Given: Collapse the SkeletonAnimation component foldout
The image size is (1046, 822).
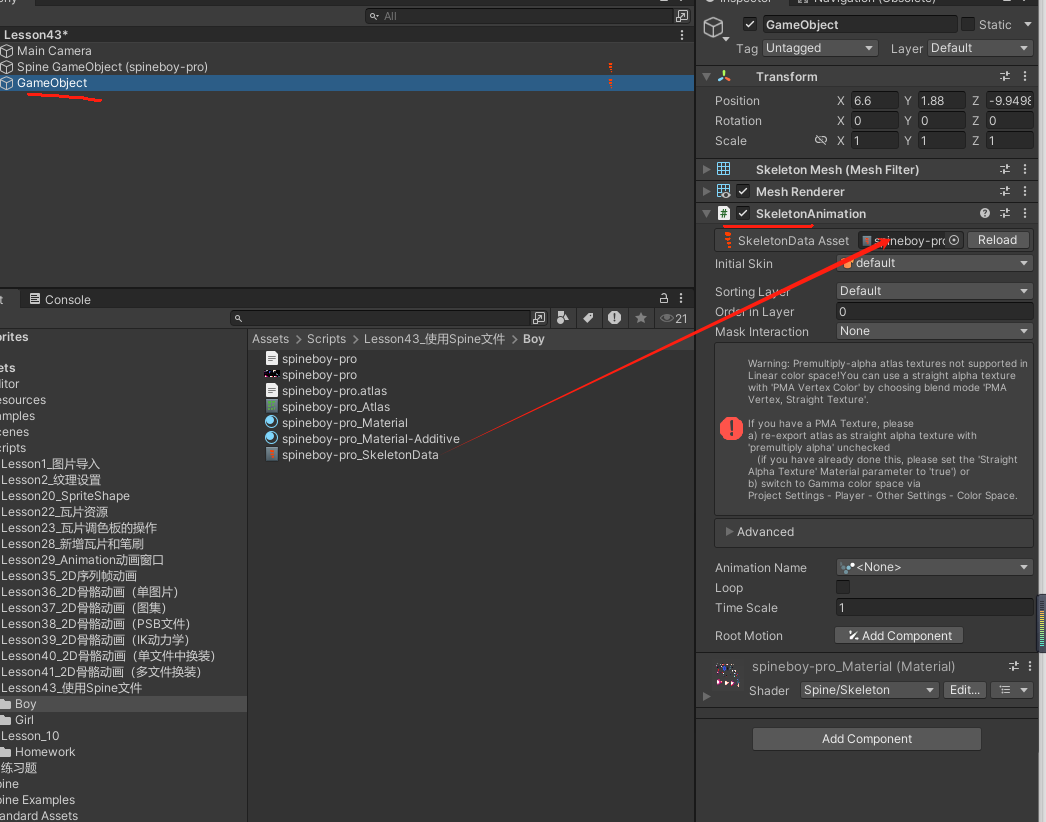Looking at the screenshot, I should click(x=706, y=214).
